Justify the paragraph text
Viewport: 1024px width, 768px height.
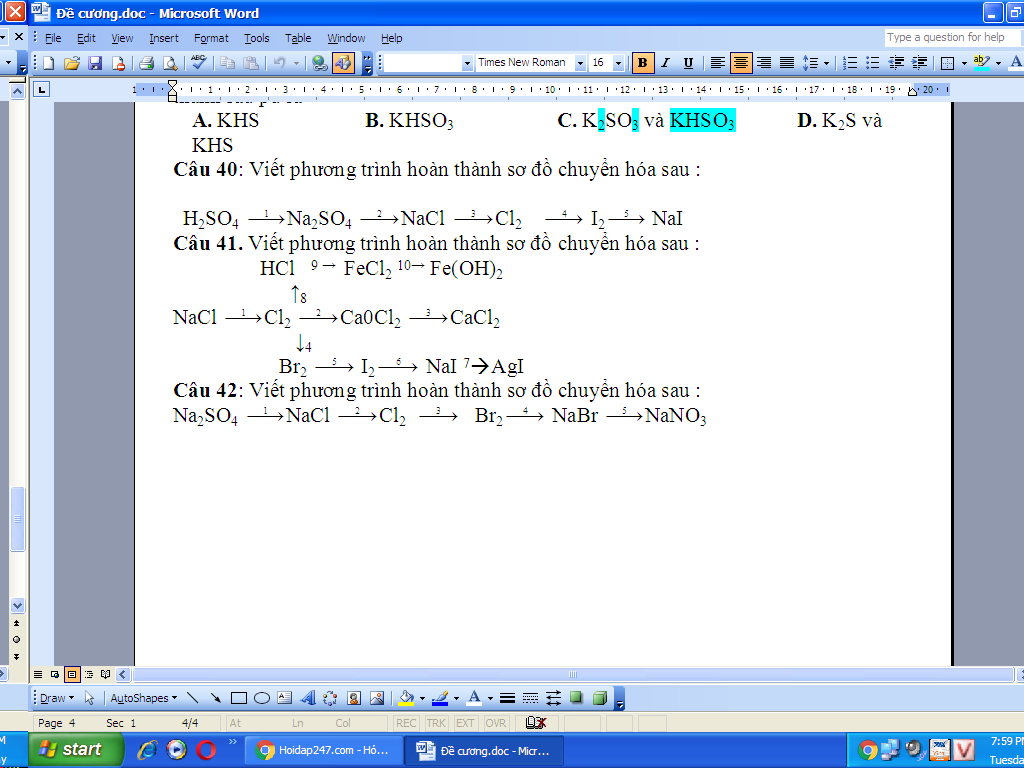[787, 63]
